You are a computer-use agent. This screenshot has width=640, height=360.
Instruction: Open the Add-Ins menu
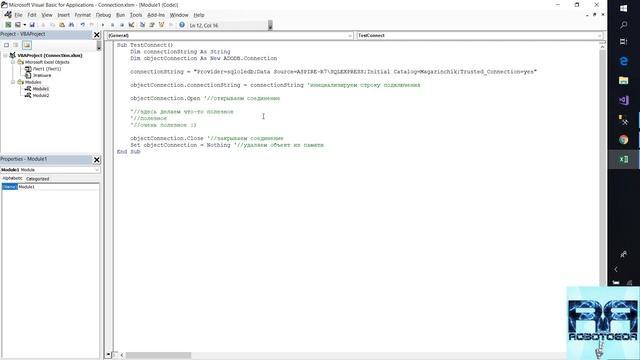click(156, 15)
